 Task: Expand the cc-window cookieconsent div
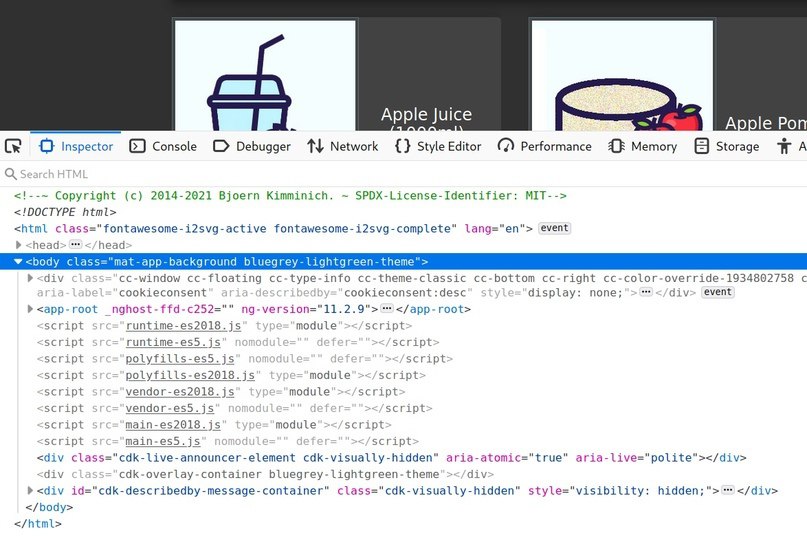pyautogui.click(x=30, y=278)
